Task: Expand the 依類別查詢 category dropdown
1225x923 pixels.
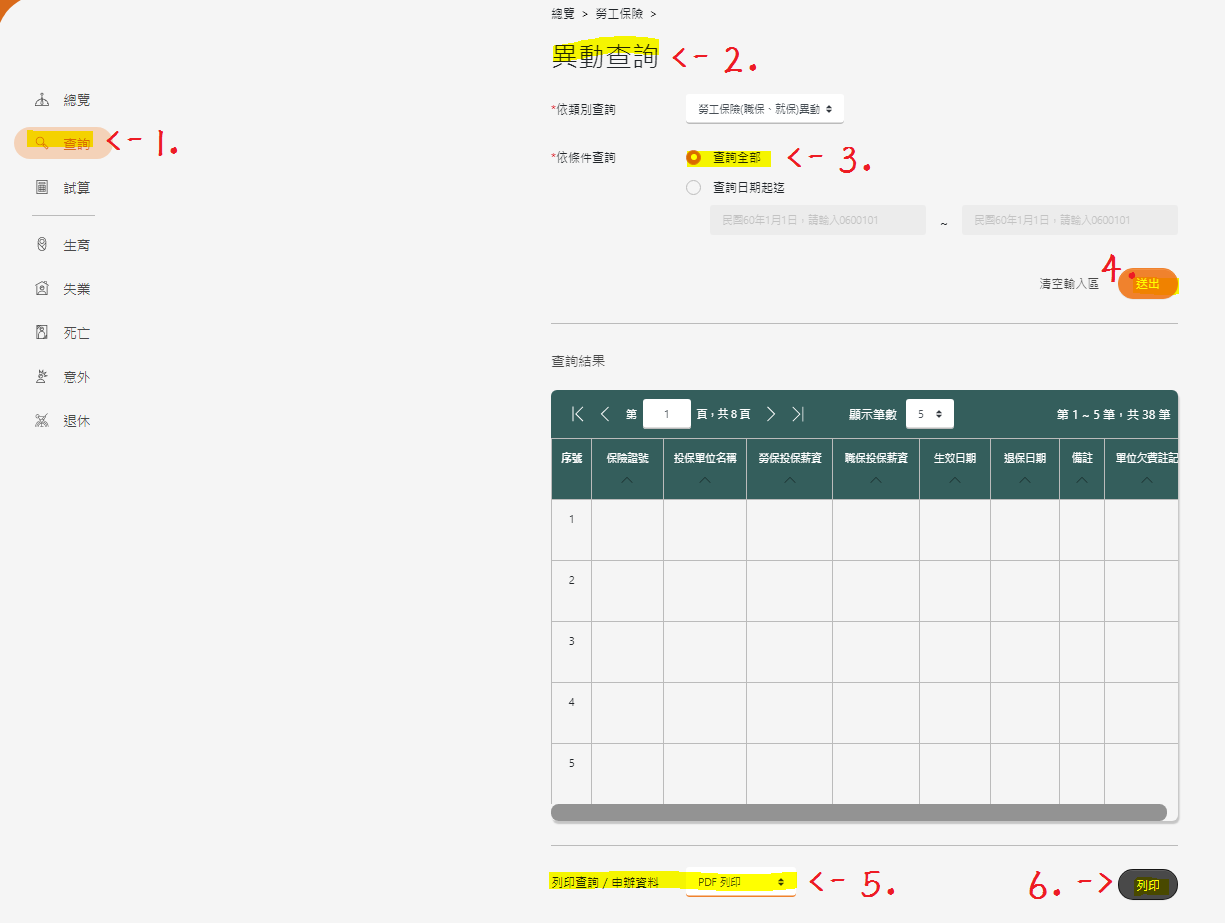Action: (x=765, y=109)
